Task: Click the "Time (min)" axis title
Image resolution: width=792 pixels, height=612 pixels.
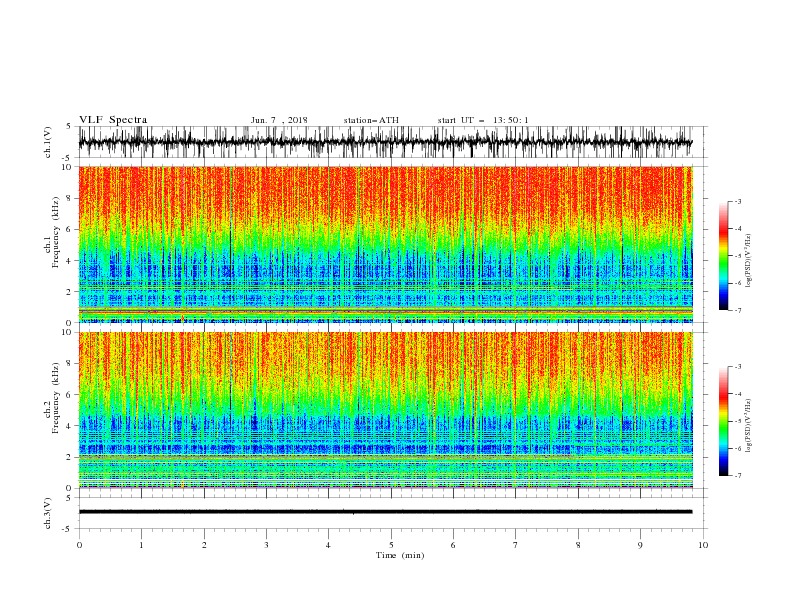Action: (x=400, y=555)
